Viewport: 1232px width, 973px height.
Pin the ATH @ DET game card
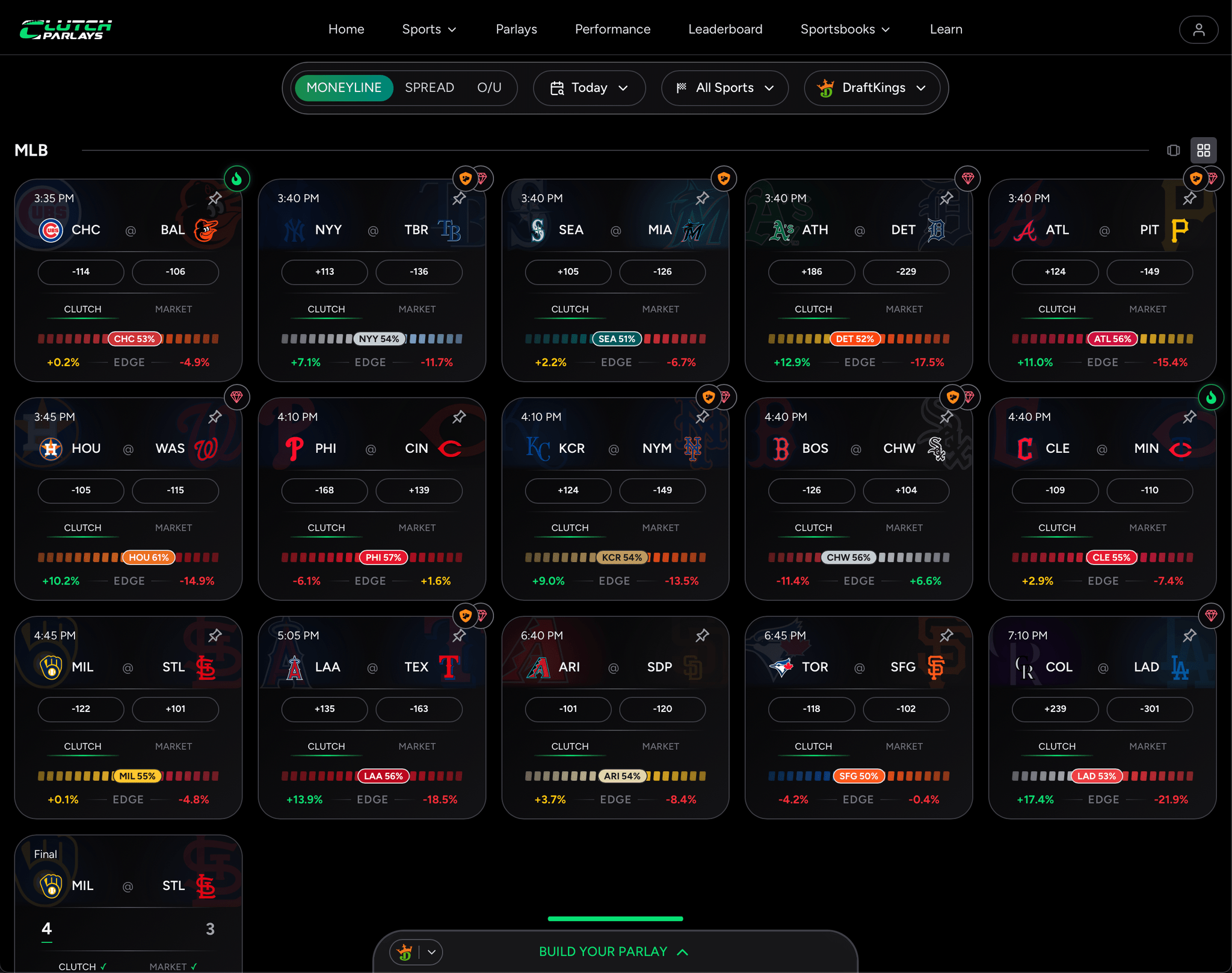(x=946, y=198)
